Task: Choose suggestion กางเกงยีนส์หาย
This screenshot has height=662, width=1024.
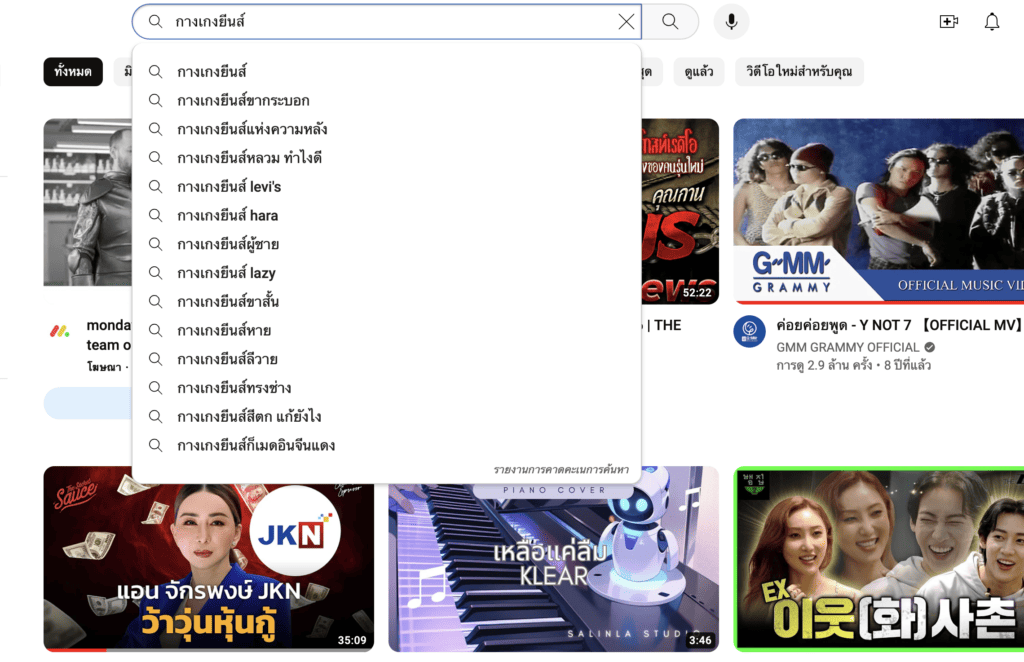Action: click(x=386, y=330)
